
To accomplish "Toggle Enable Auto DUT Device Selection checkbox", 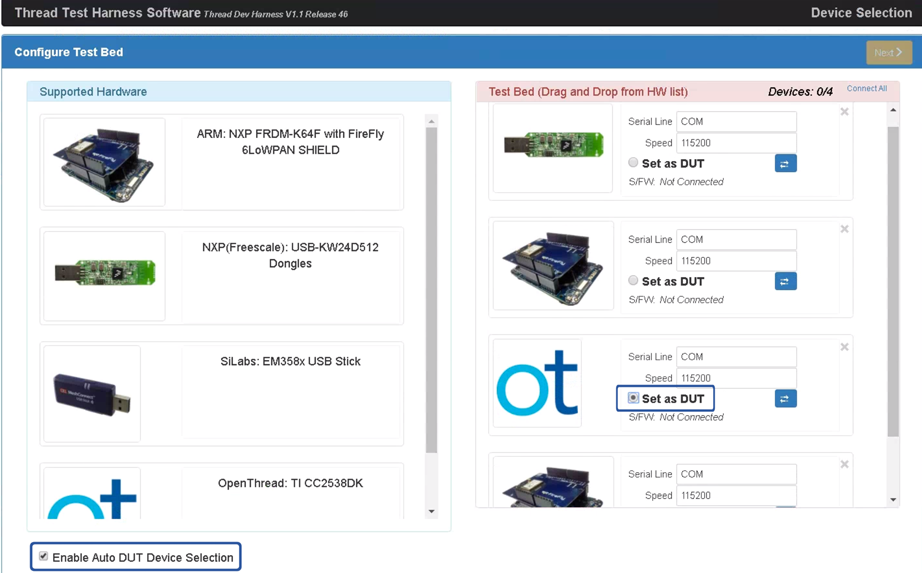I will (x=44, y=557).
